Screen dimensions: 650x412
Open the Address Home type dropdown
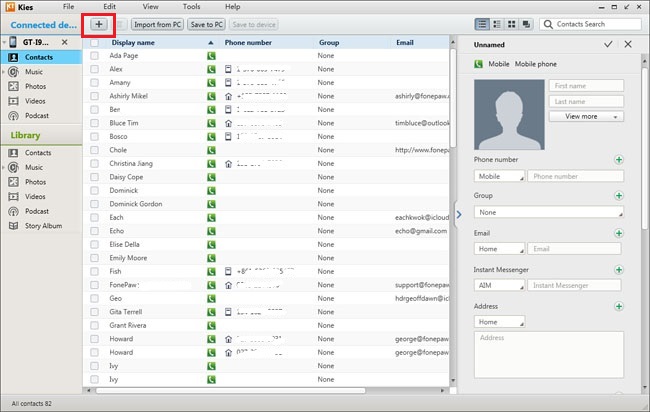[499, 322]
